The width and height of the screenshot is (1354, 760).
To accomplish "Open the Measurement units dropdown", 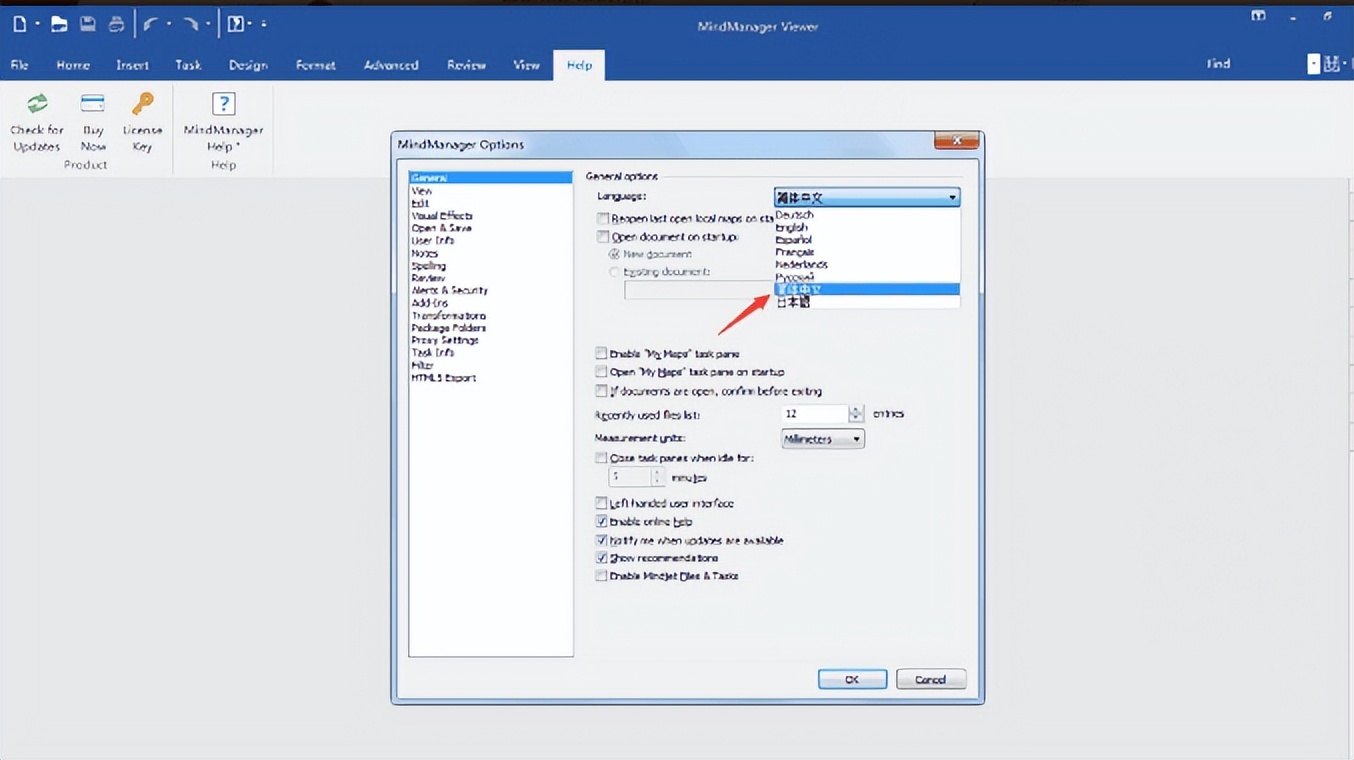I will click(x=822, y=439).
